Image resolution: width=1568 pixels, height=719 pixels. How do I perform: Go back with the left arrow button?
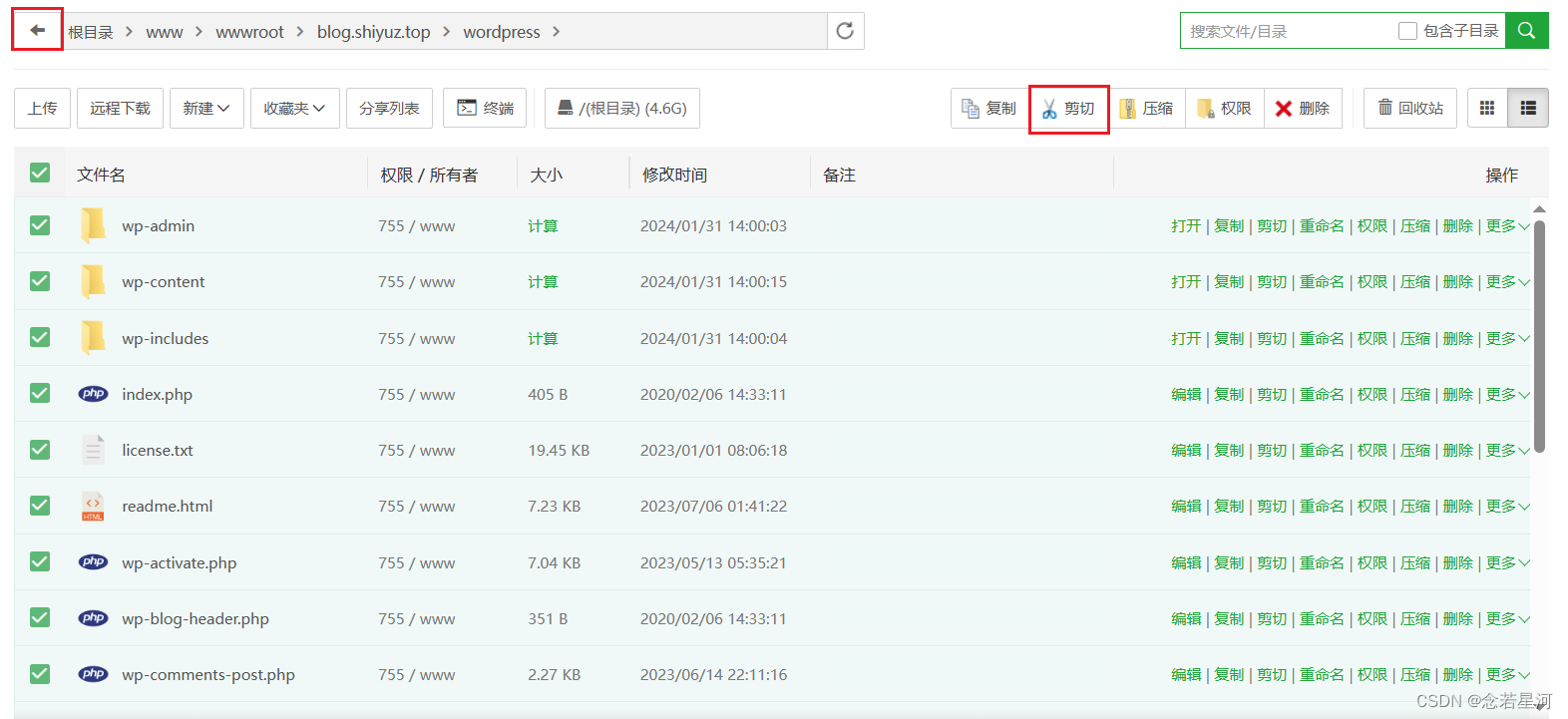coord(38,30)
